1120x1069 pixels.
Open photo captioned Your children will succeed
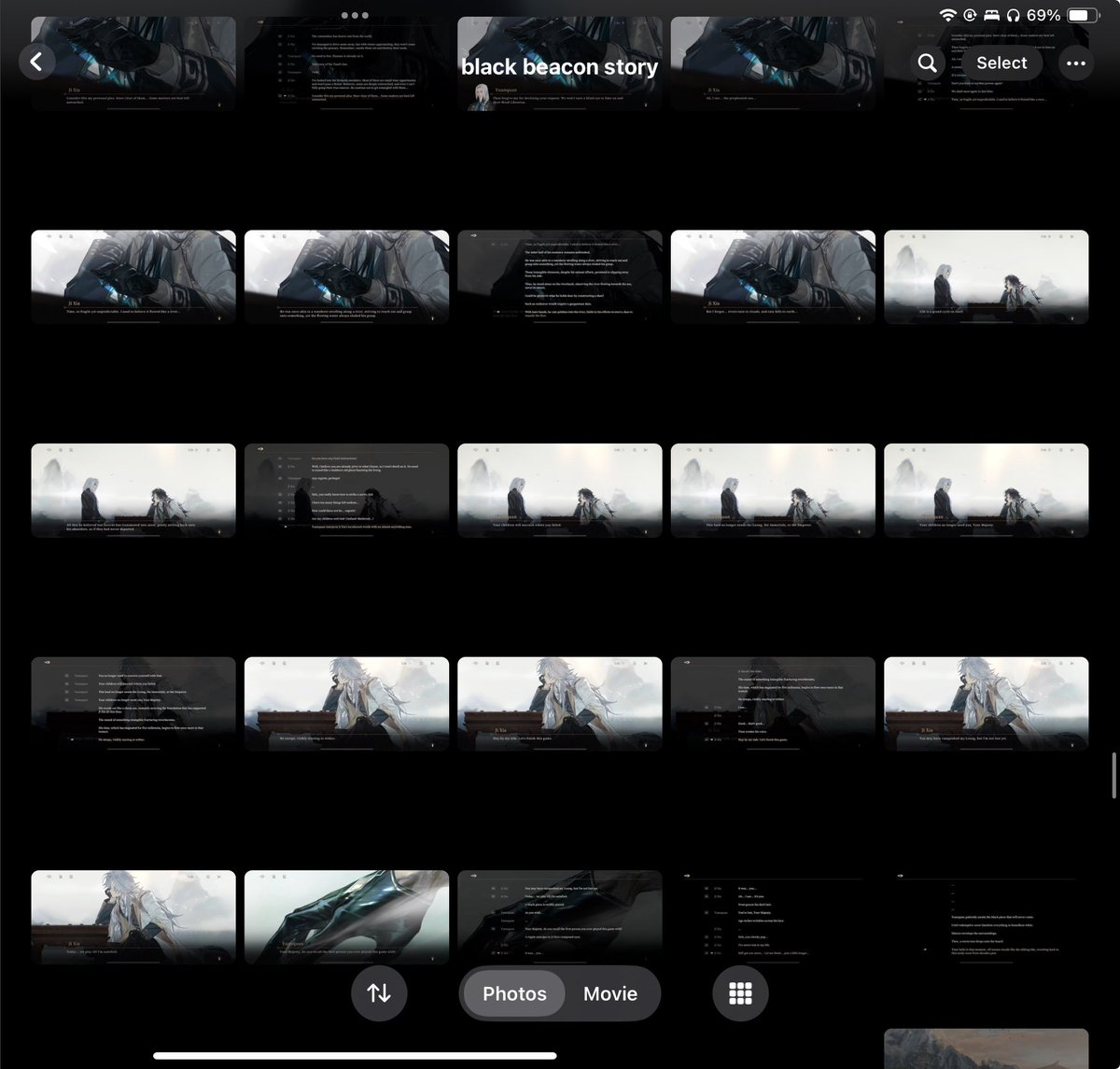click(x=560, y=490)
